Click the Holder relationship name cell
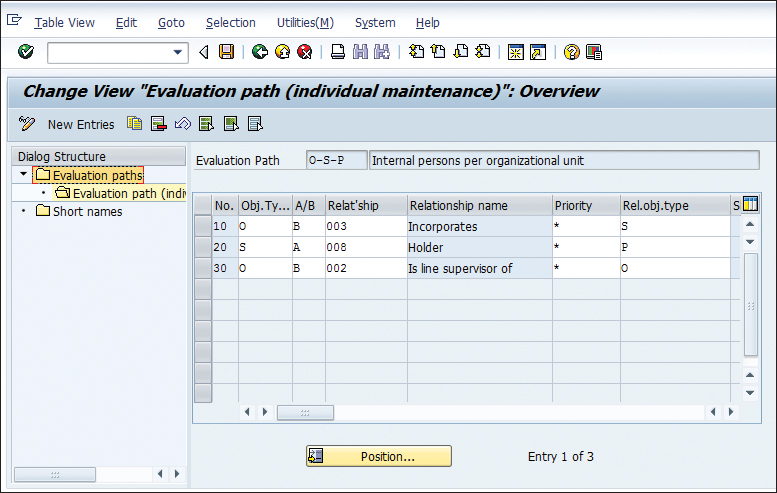Viewport: 777px width, 493px height. coord(480,247)
